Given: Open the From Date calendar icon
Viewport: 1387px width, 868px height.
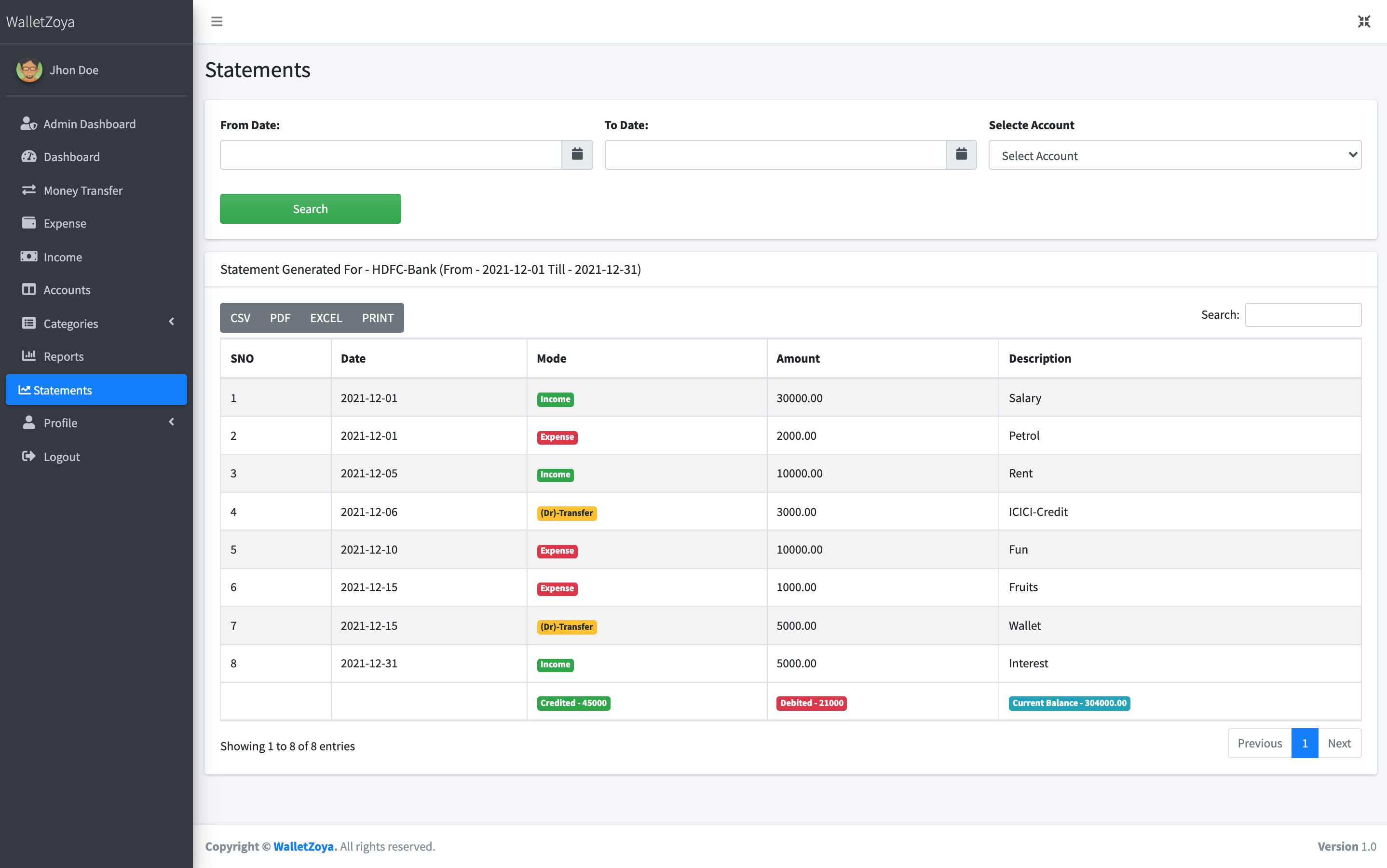Looking at the screenshot, I should click(577, 154).
